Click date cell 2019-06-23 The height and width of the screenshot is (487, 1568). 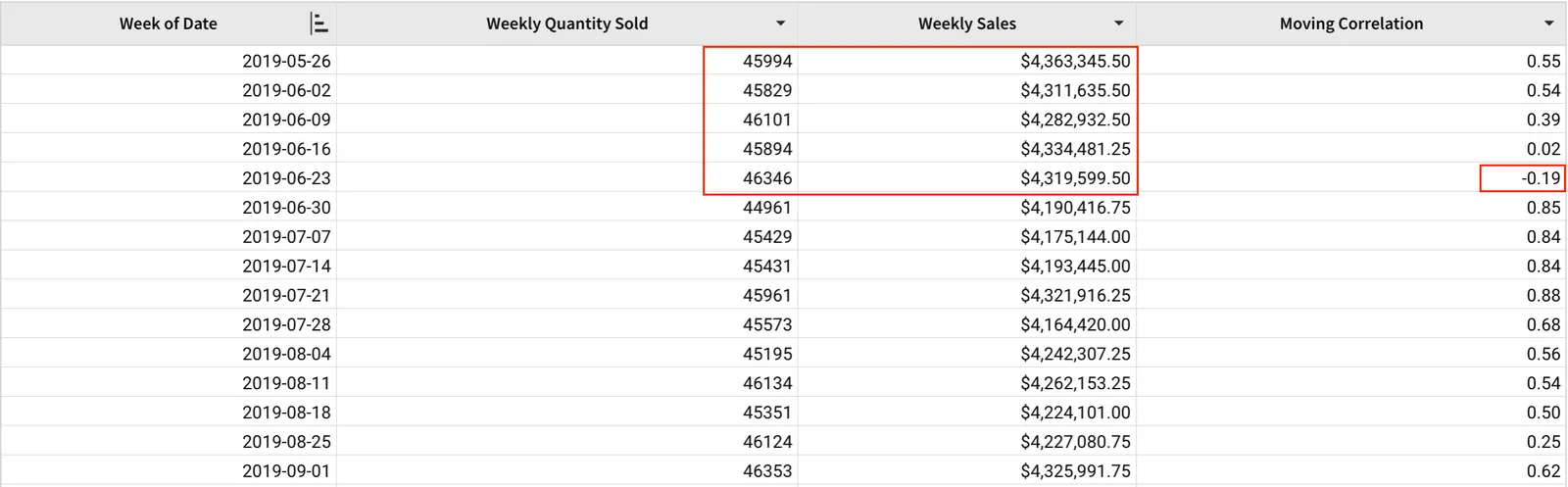click(169, 178)
